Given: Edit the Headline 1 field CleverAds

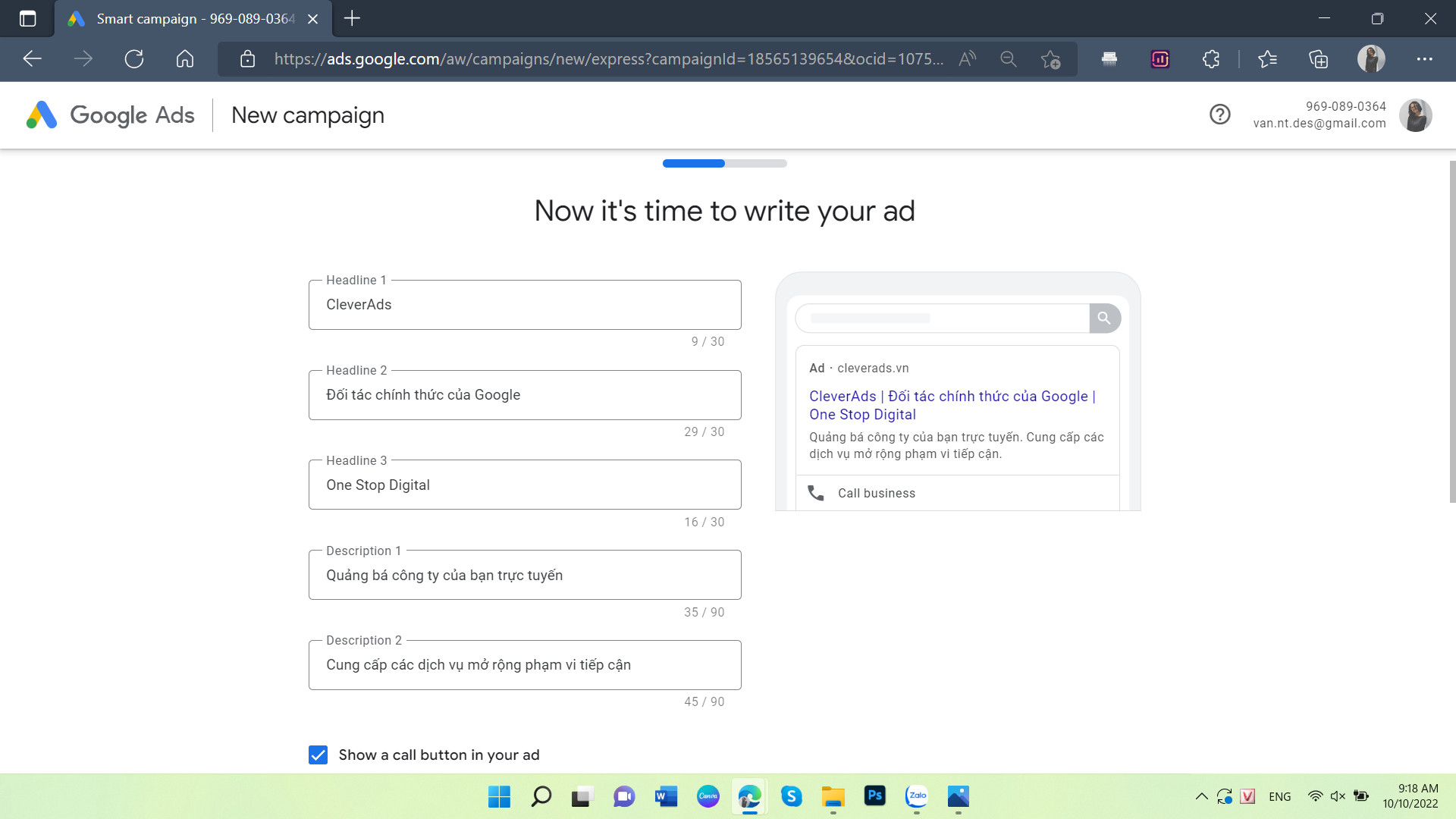Looking at the screenshot, I should click(525, 305).
